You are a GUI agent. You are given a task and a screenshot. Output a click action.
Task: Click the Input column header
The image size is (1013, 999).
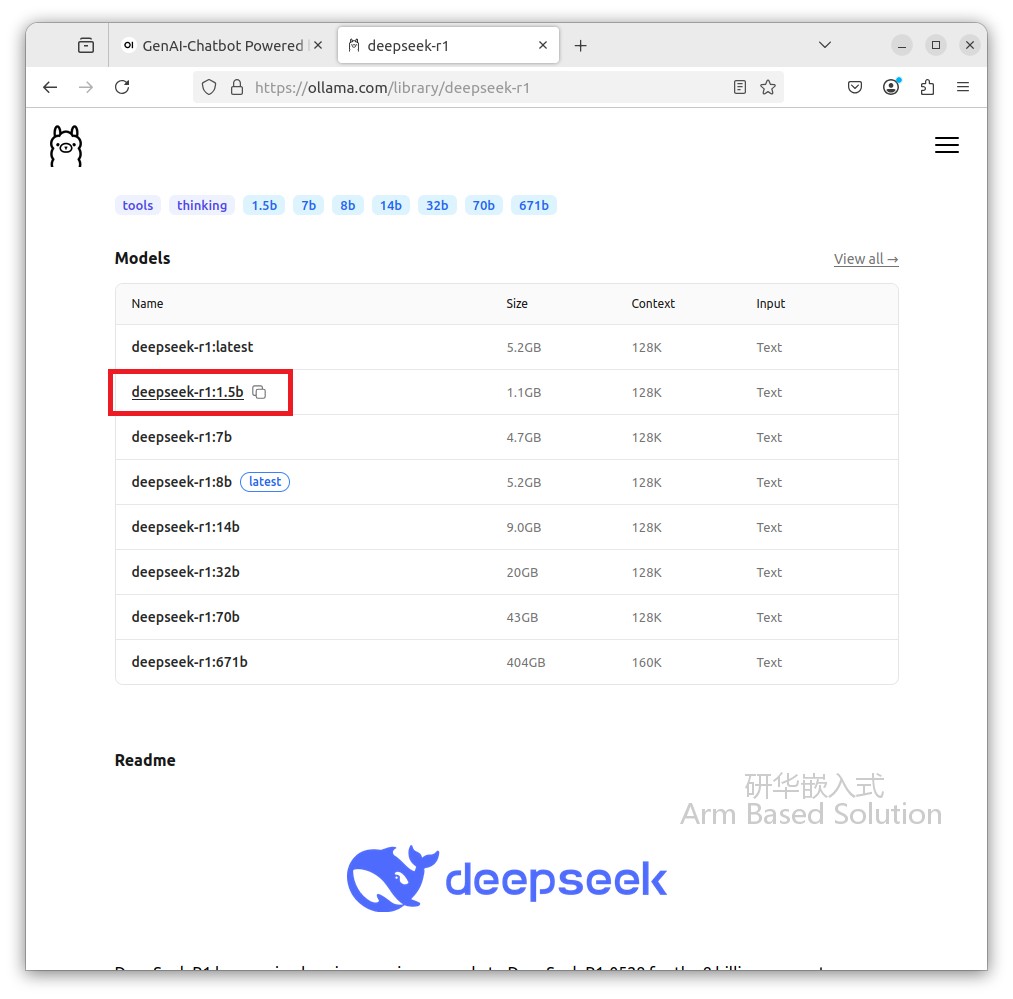pos(770,304)
